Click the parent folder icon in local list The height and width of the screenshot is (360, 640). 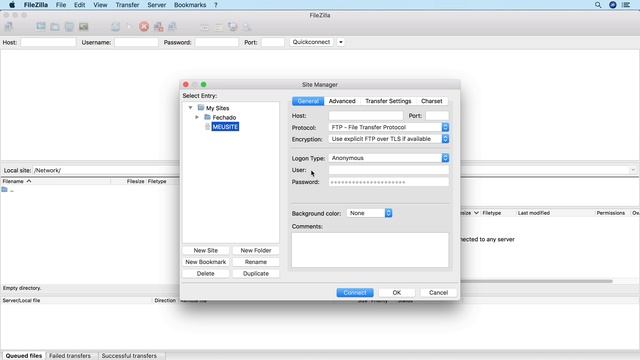point(4,189)
